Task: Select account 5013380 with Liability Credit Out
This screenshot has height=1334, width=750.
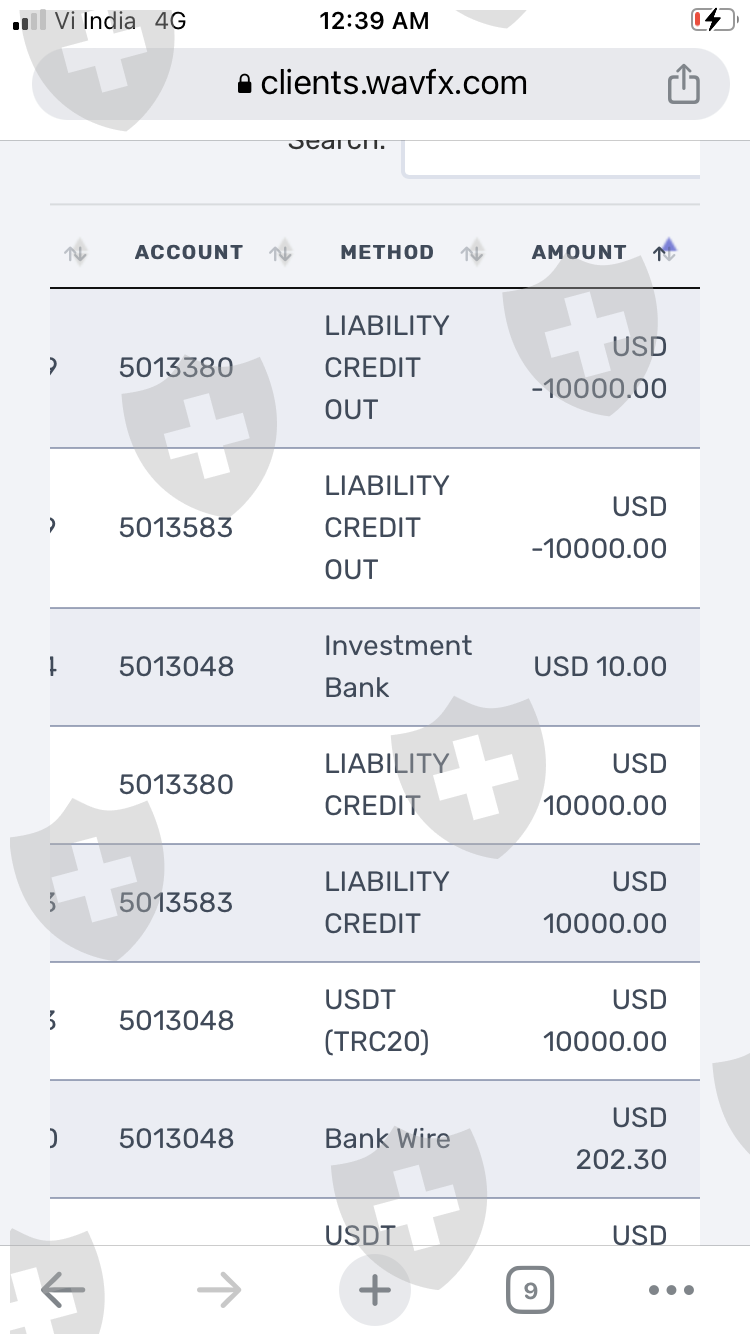Action: (x=176, y=368)
